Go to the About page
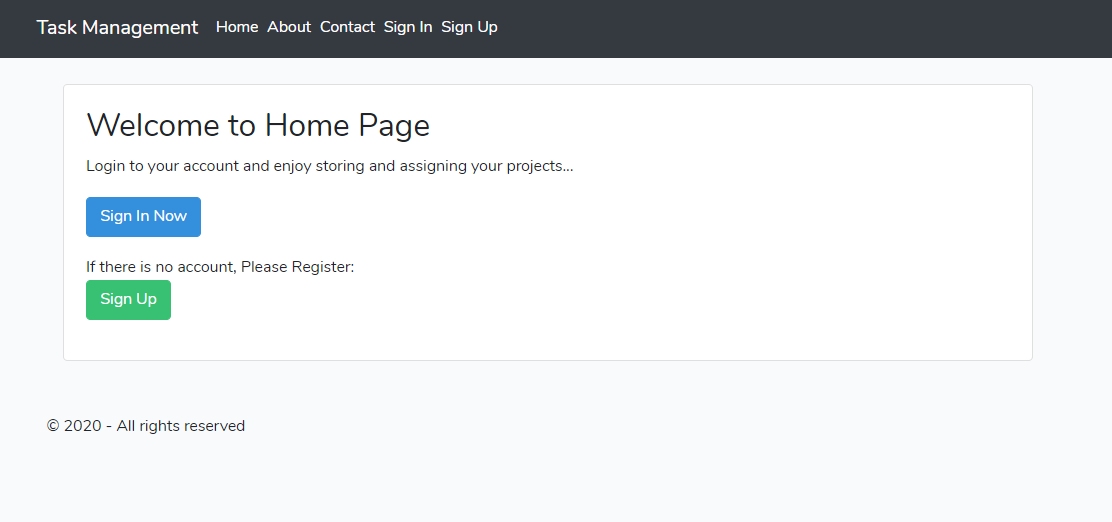1112x522 pixels. 289,27
